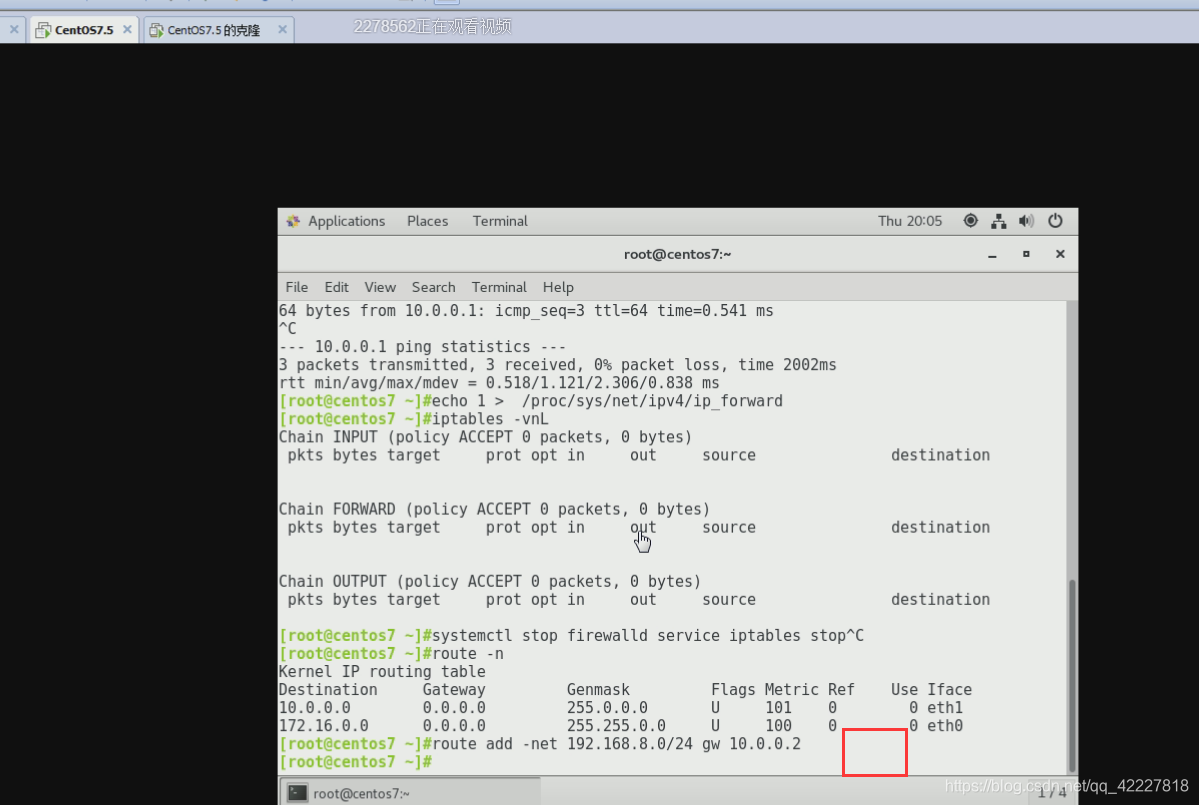Minimize the root@centos7 terminal window
Image resolution: width=1199 pixels, height=805 pixels.
pos(993,255)
